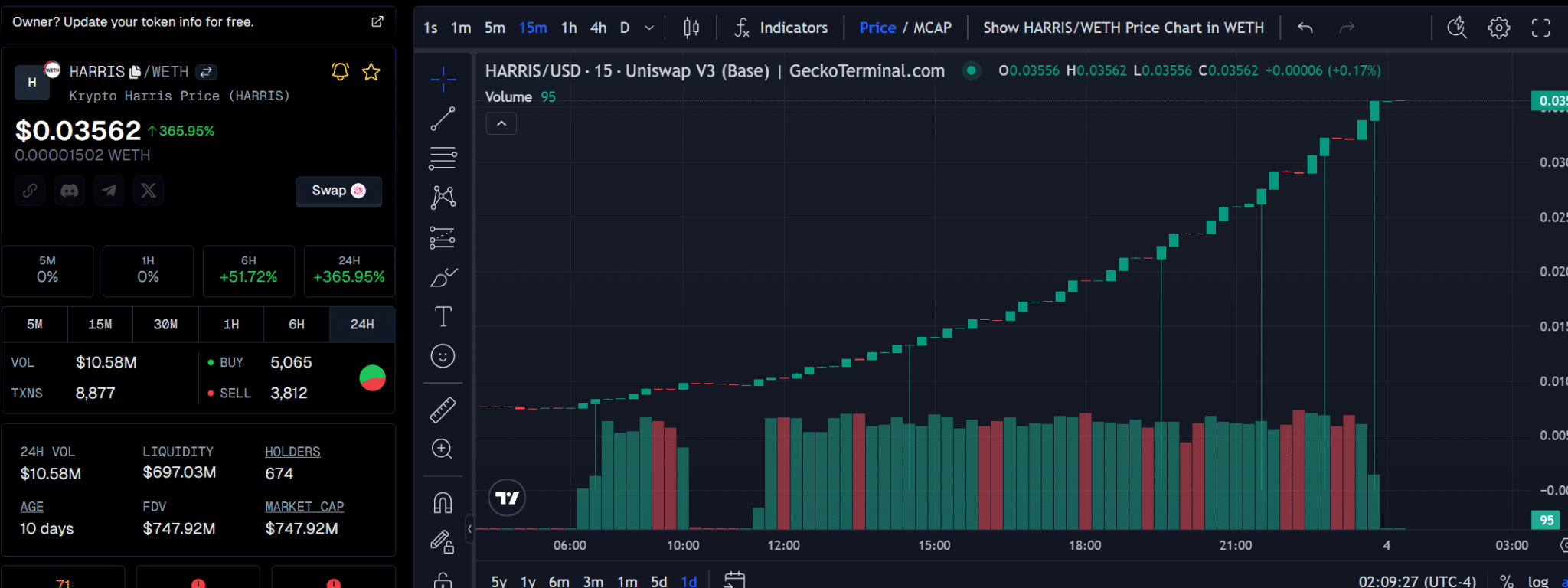Open chart settings gear
The height and width of the screenshot is (588, 1568).
point(1499,28)
